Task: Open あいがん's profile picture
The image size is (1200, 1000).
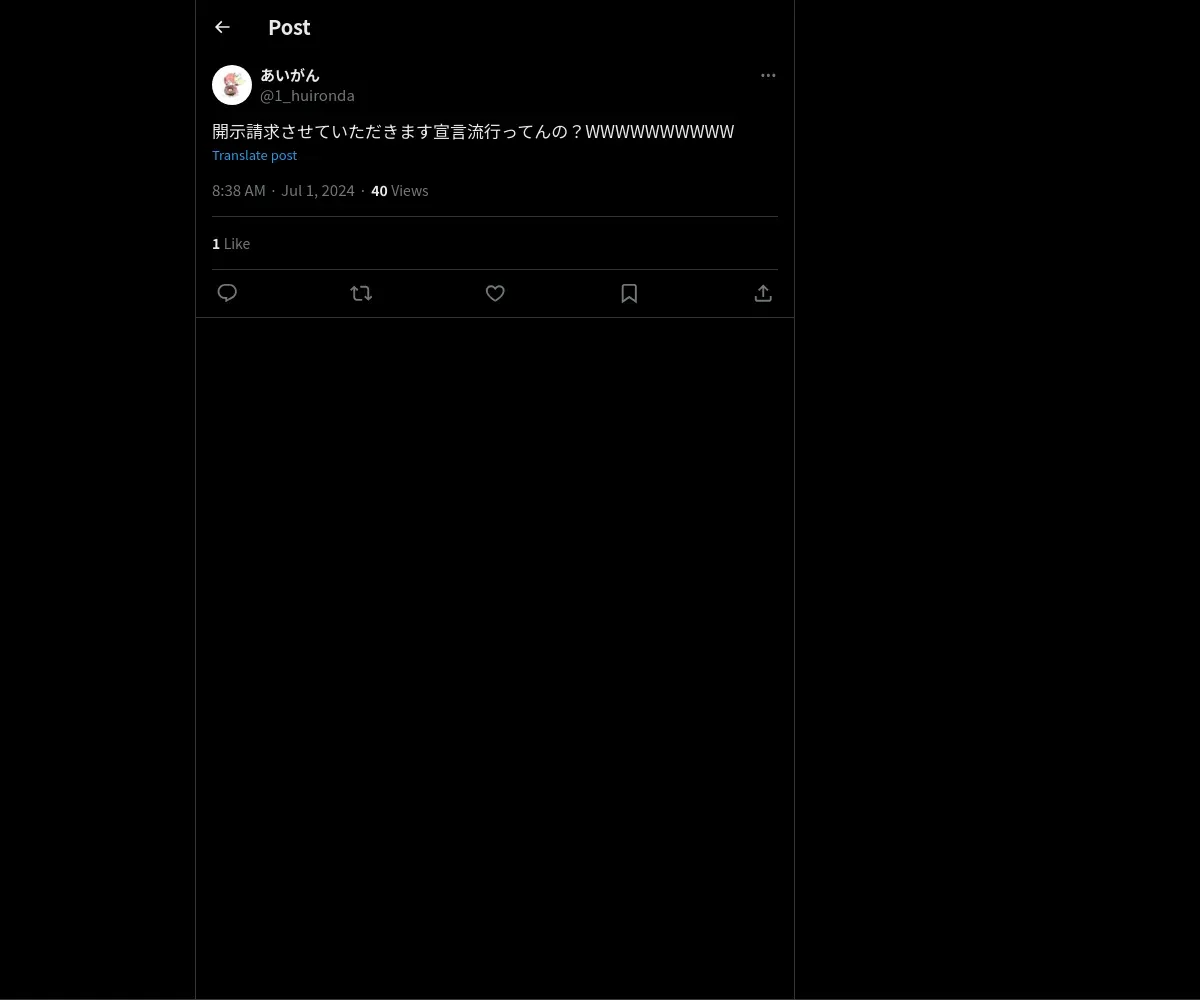Action: tap(232, 85)
